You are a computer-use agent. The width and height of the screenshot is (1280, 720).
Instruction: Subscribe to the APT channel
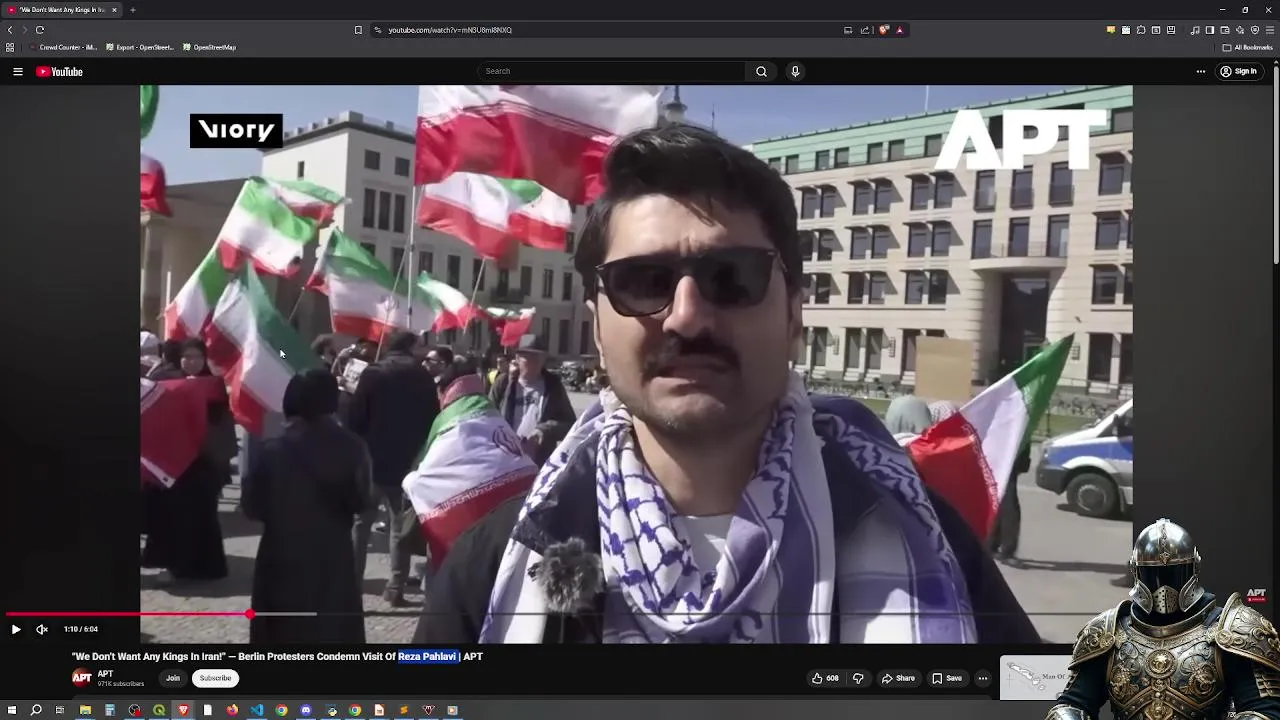215,678
